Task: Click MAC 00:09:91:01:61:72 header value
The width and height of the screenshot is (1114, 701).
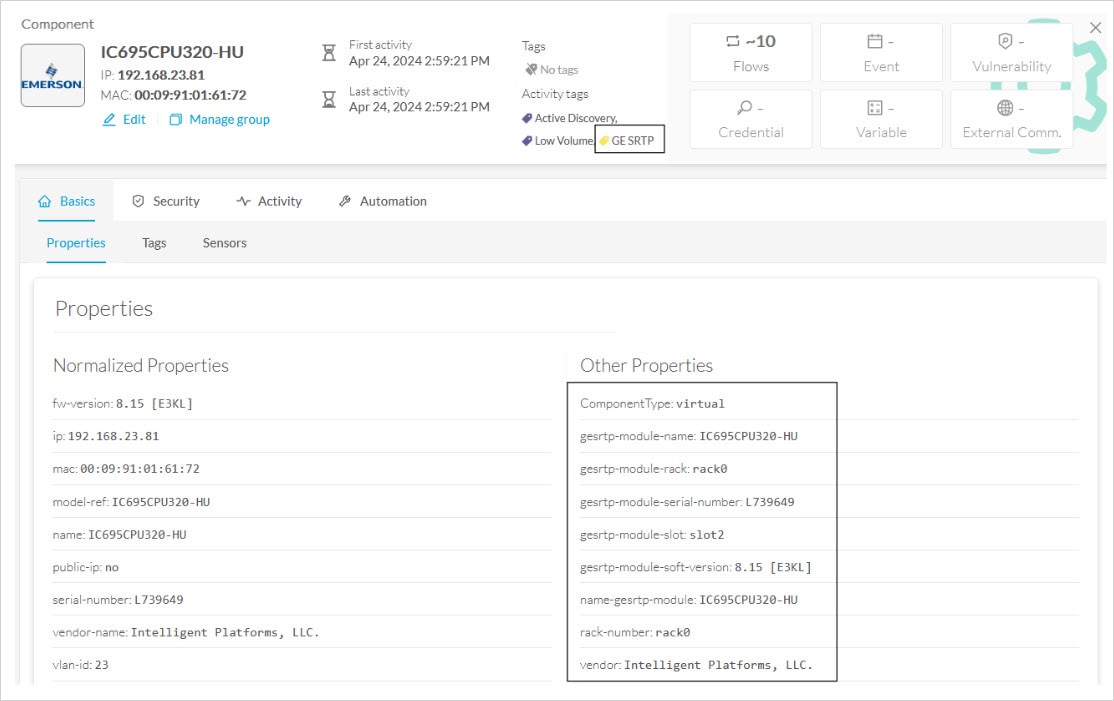Action: 190,95
